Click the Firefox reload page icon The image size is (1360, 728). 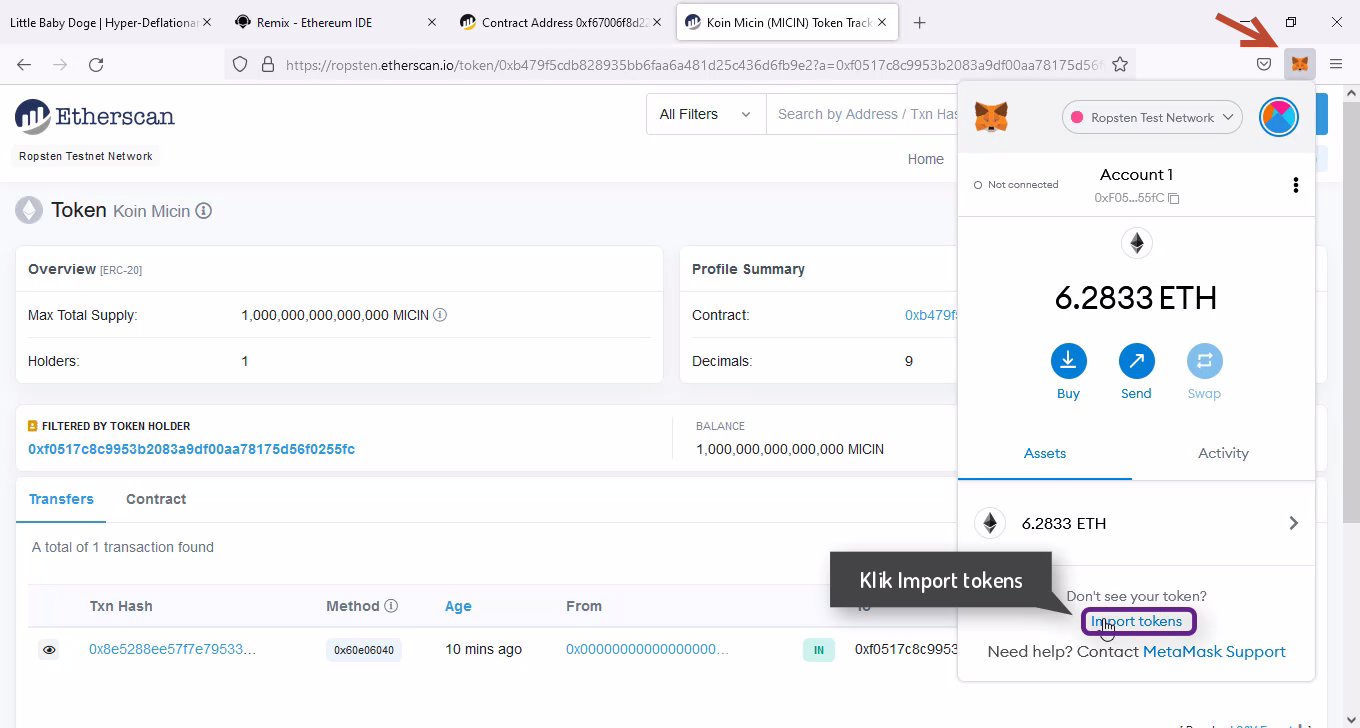click(96, 64)
